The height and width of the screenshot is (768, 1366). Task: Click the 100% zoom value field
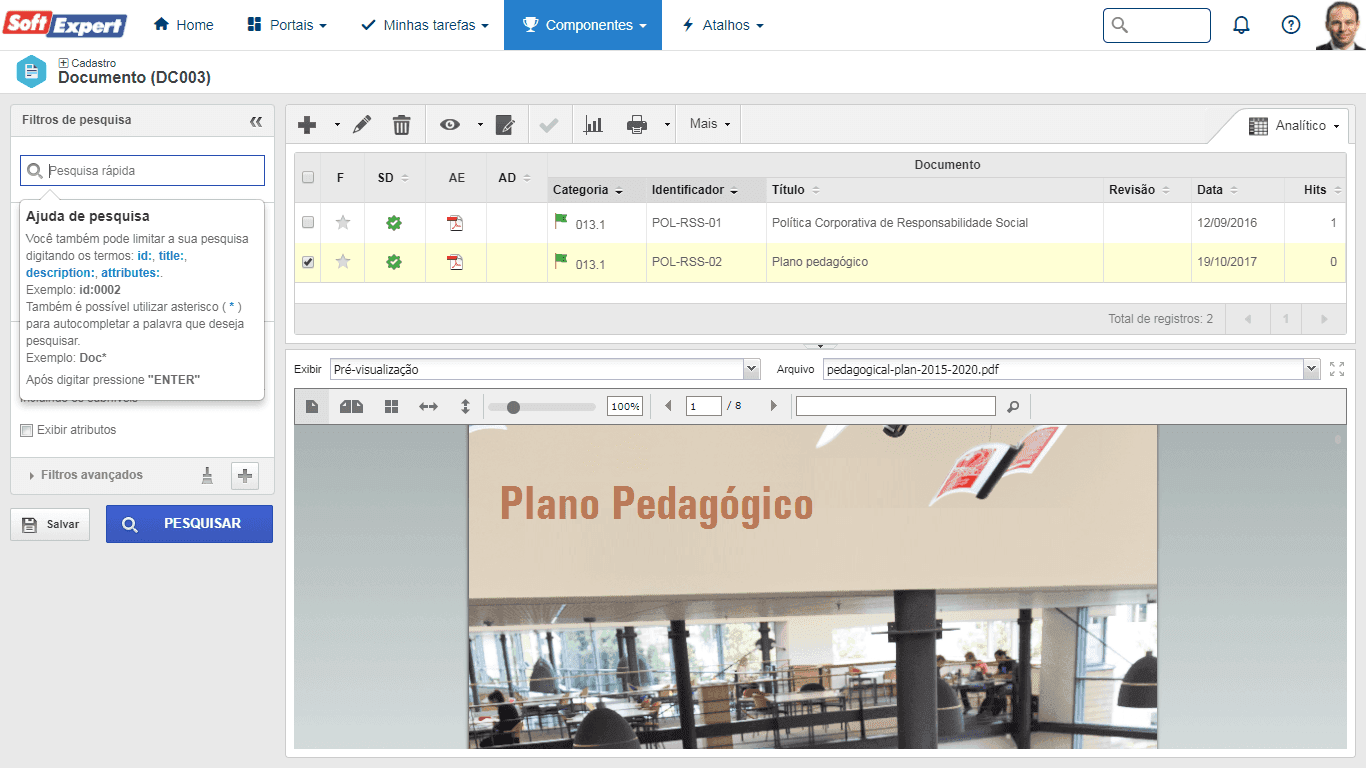[x=625, y=407]
